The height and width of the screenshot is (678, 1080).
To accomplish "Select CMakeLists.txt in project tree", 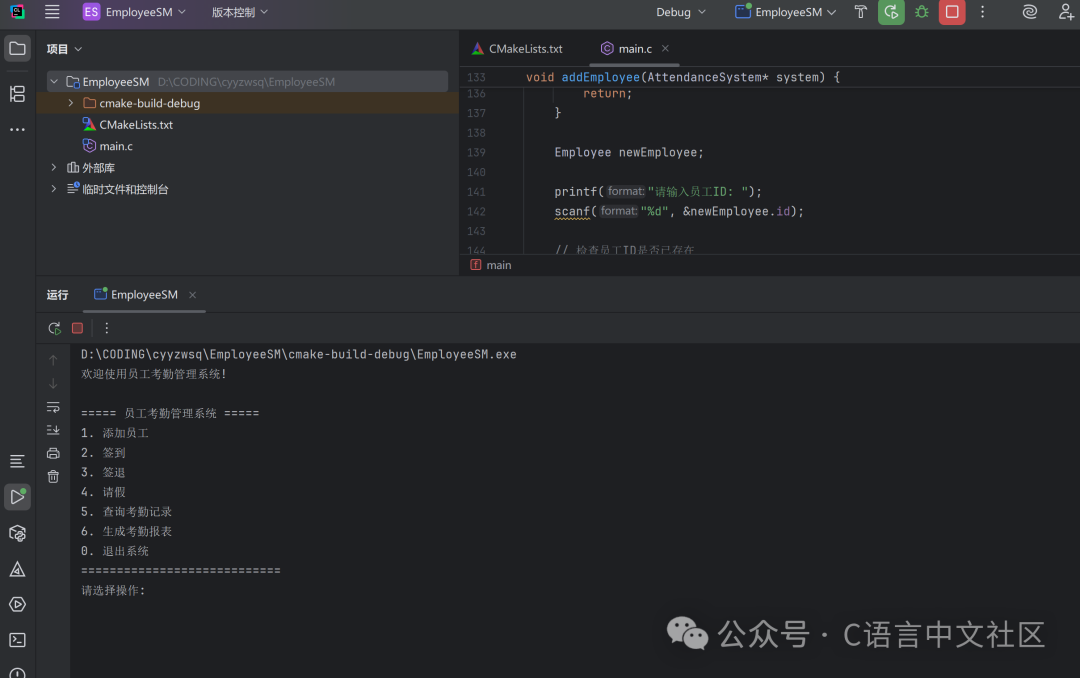I will point(136,125).
